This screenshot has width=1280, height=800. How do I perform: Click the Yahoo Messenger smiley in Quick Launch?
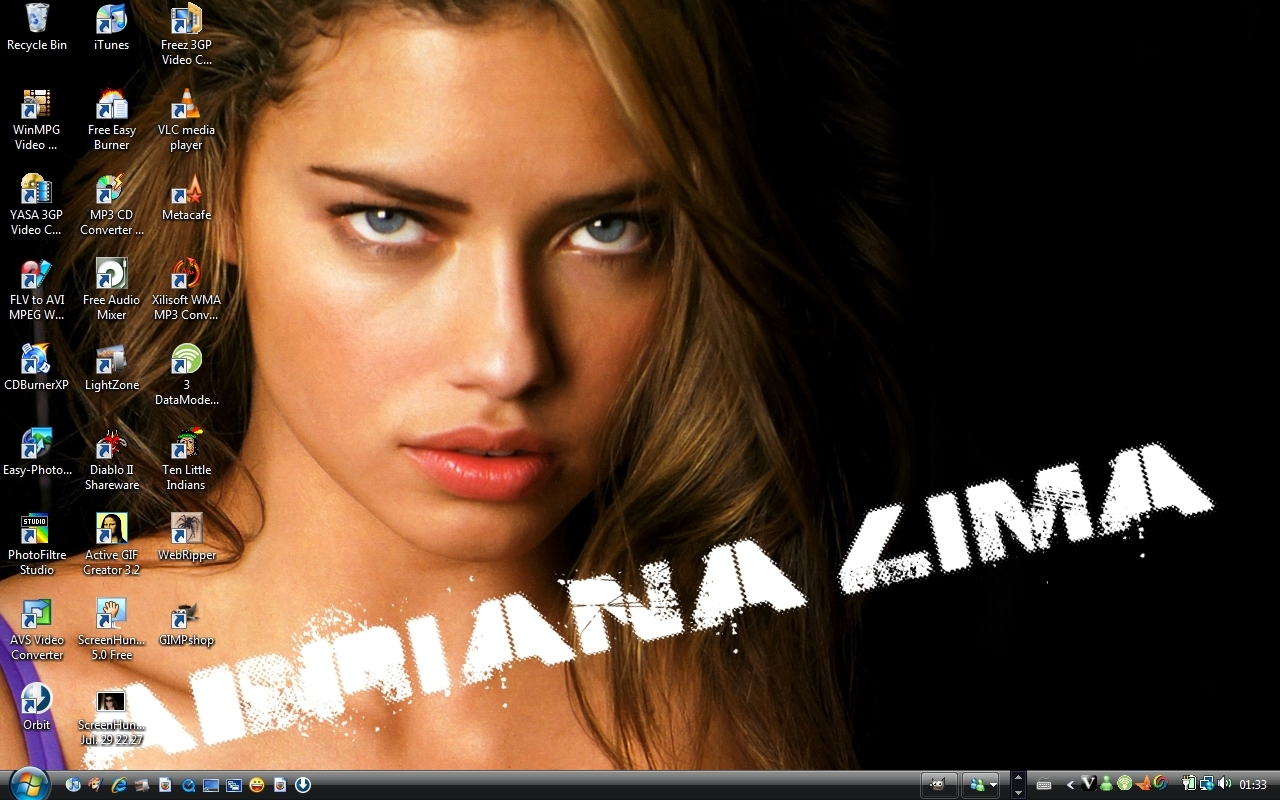[257, 785]
